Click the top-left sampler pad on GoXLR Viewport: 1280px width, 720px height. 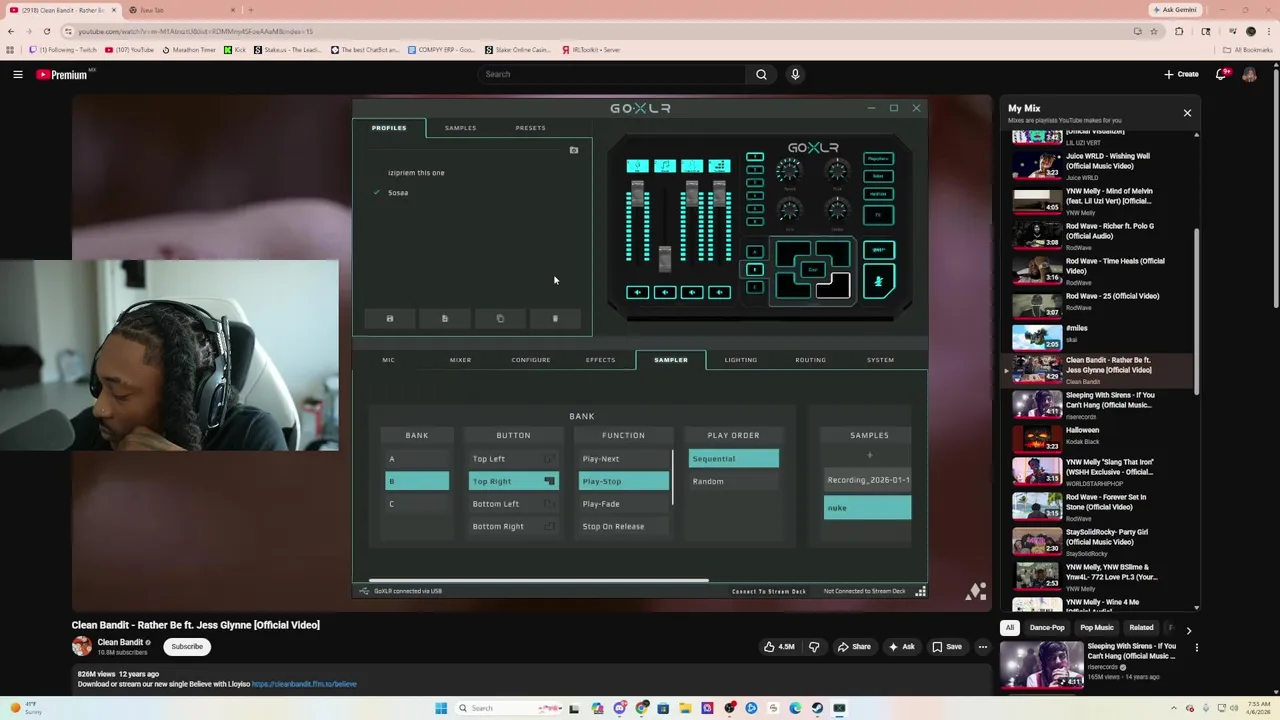(x=793, y=252)
